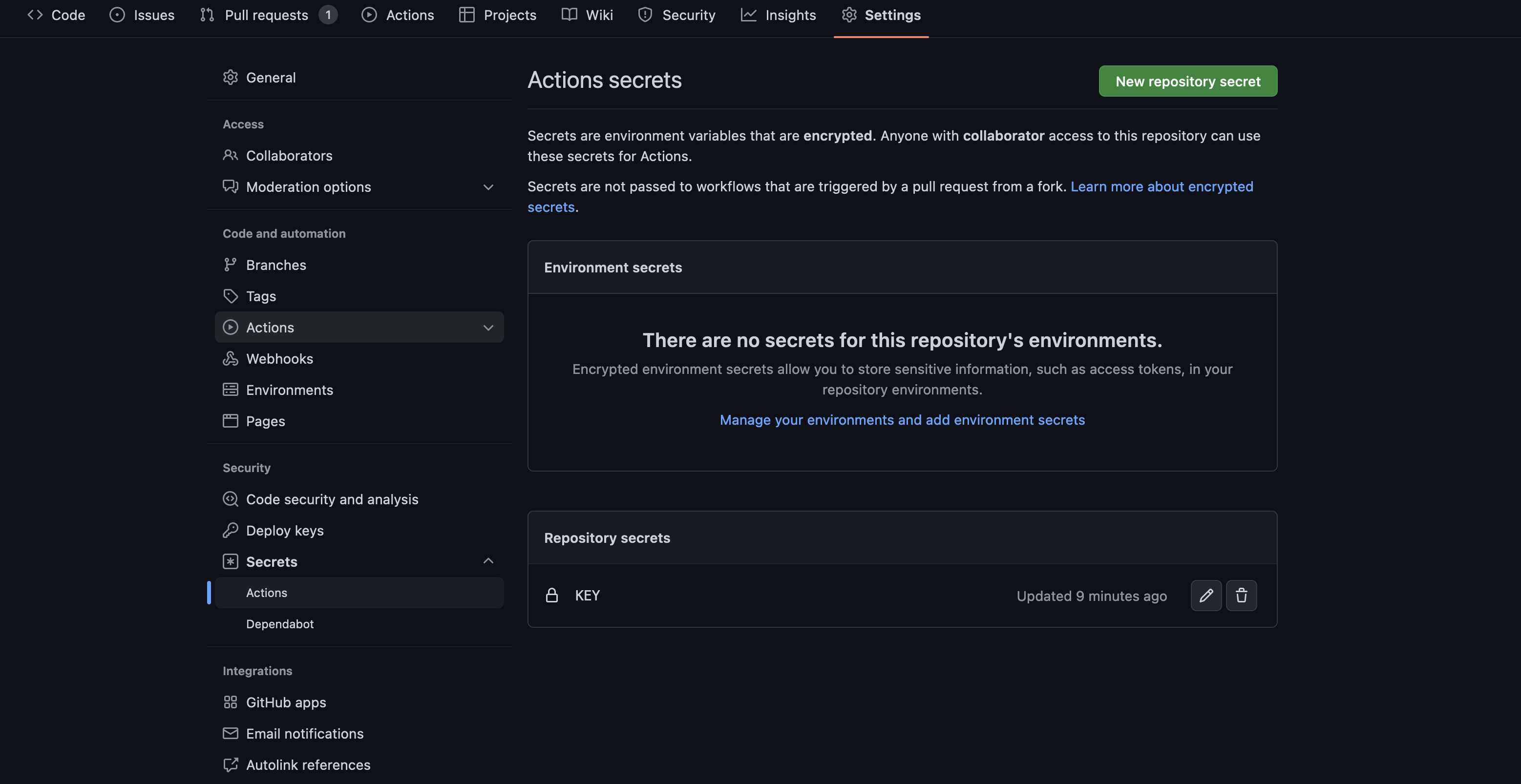Open Pages settings

point(359,421)
